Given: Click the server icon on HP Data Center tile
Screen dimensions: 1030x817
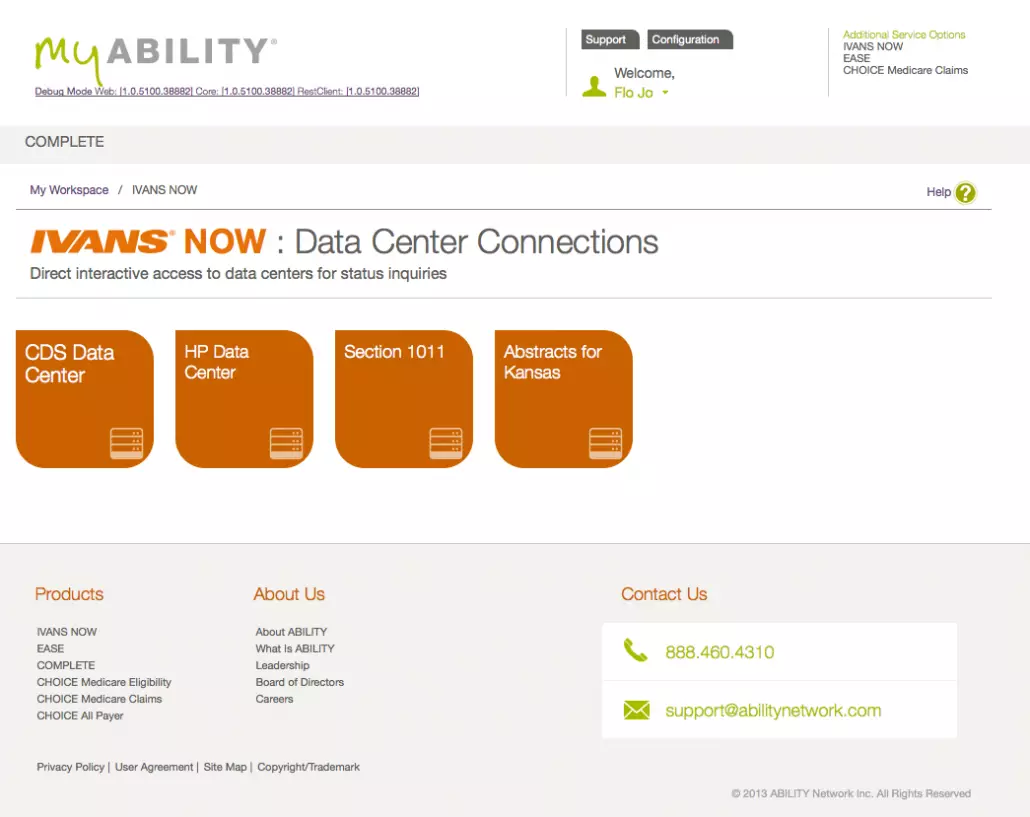Looking at the screenshot, I should pyautogui.click(x=286, y=443).
